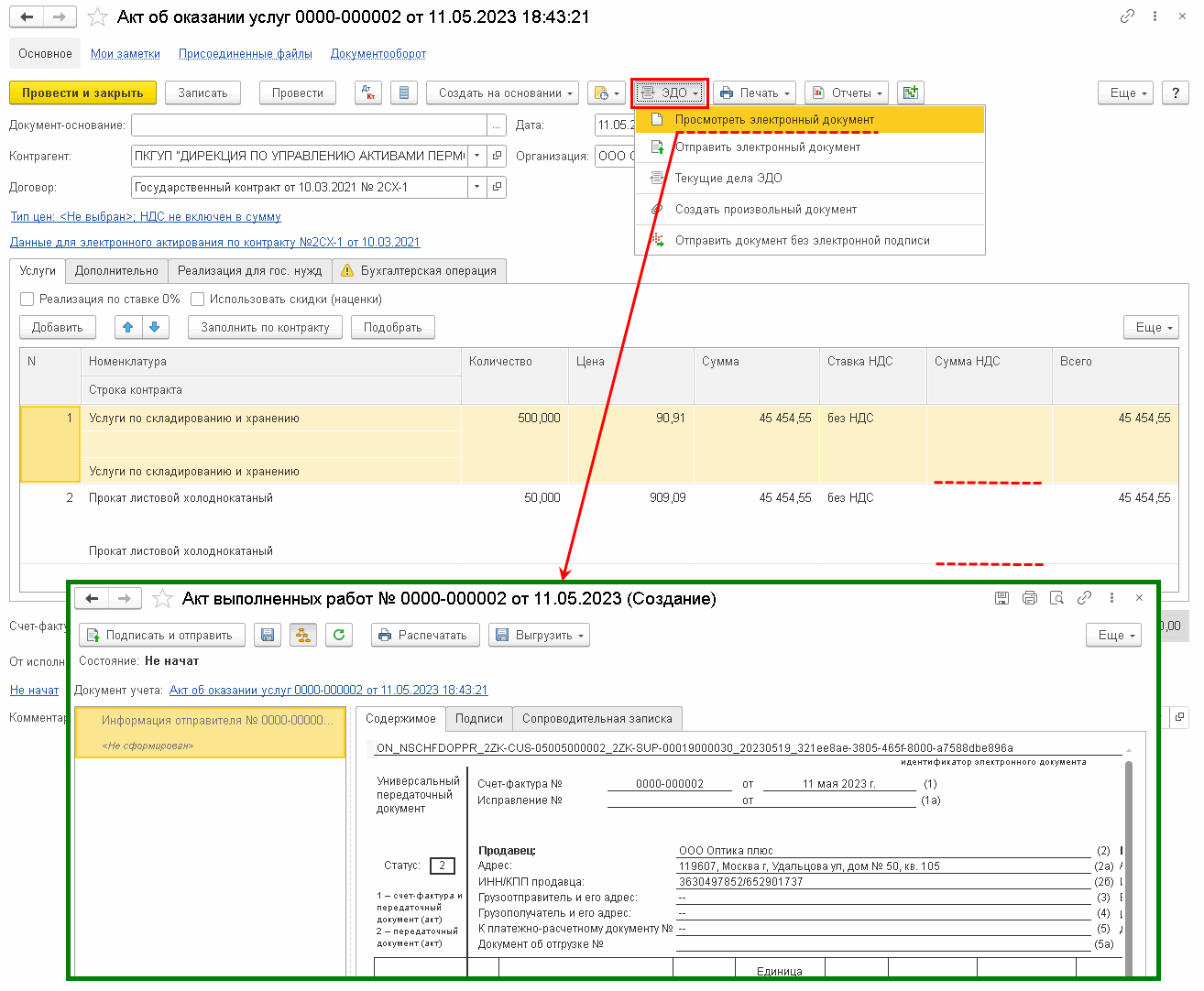This screenshot has height=991, width=1204.
Task: Move row down with the blue down arrow
Action: [155, 327]
